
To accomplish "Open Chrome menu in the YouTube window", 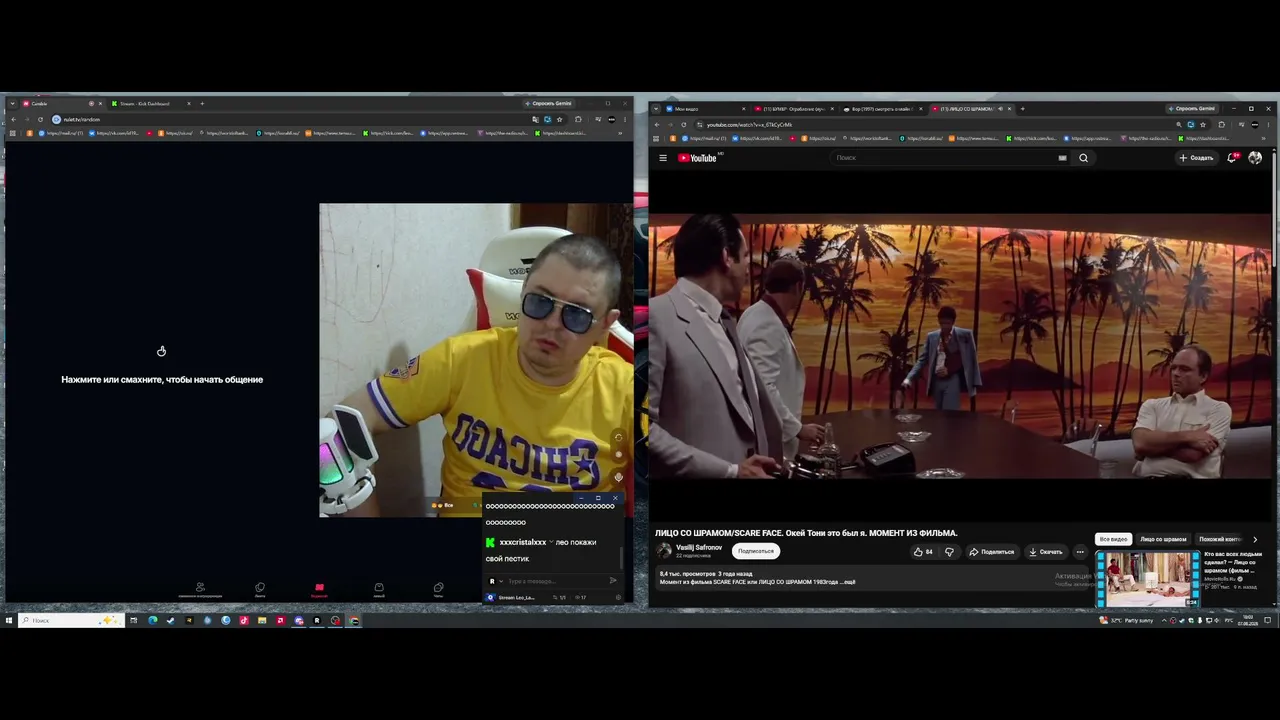I will pyautogui.click(x=1270, y=125).
